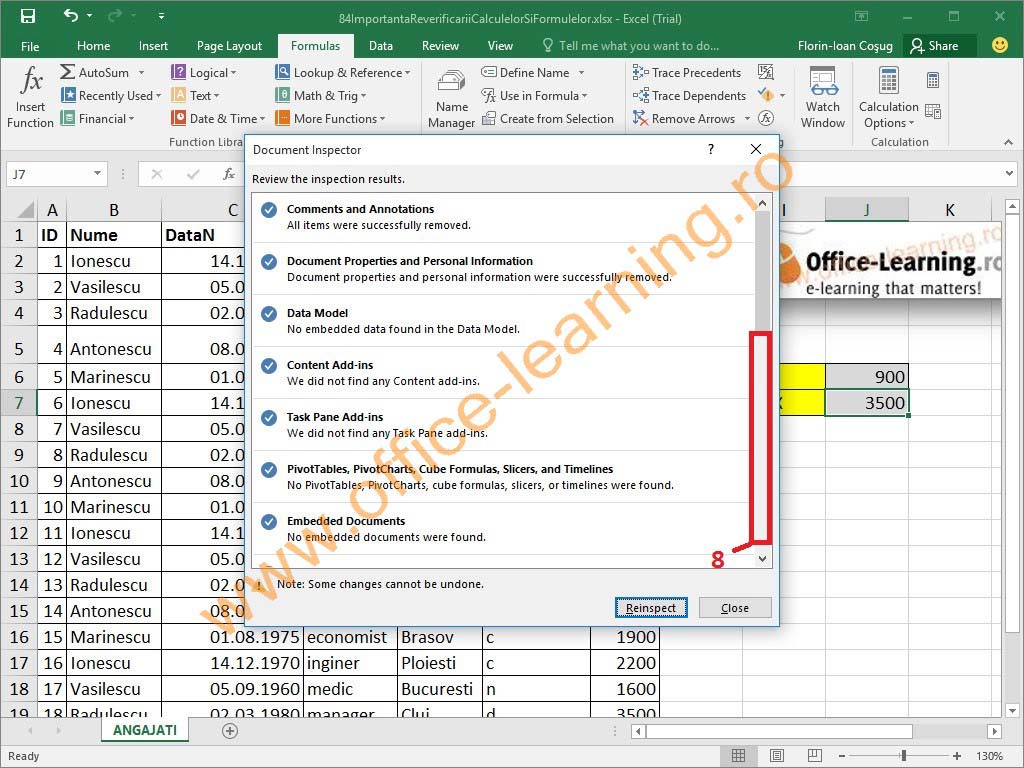Switch to Normal view in status bar
Viewport: 1024px width, 768px height.
[x=739, y=756]
